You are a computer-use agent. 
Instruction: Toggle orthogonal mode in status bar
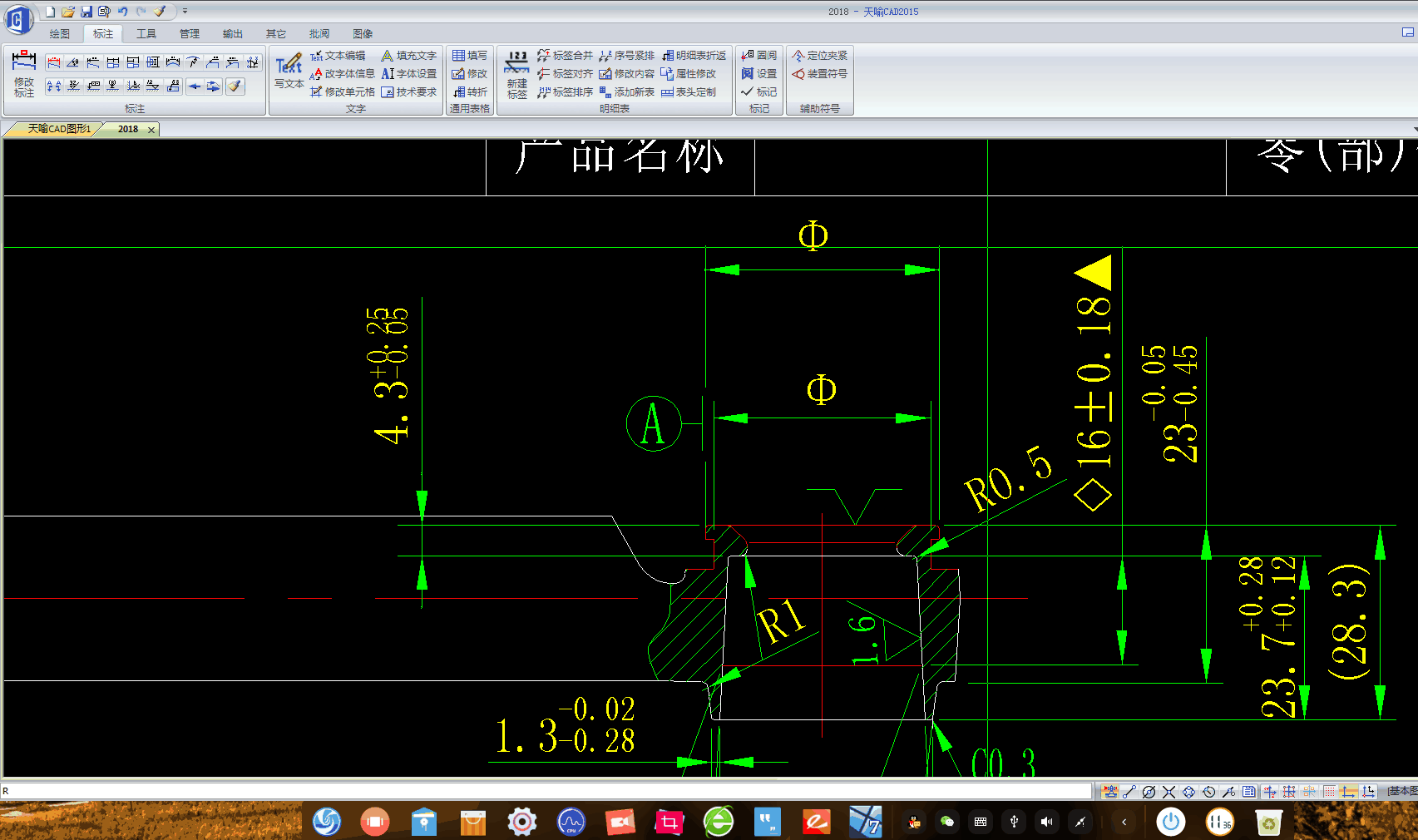click(1349, 792)
